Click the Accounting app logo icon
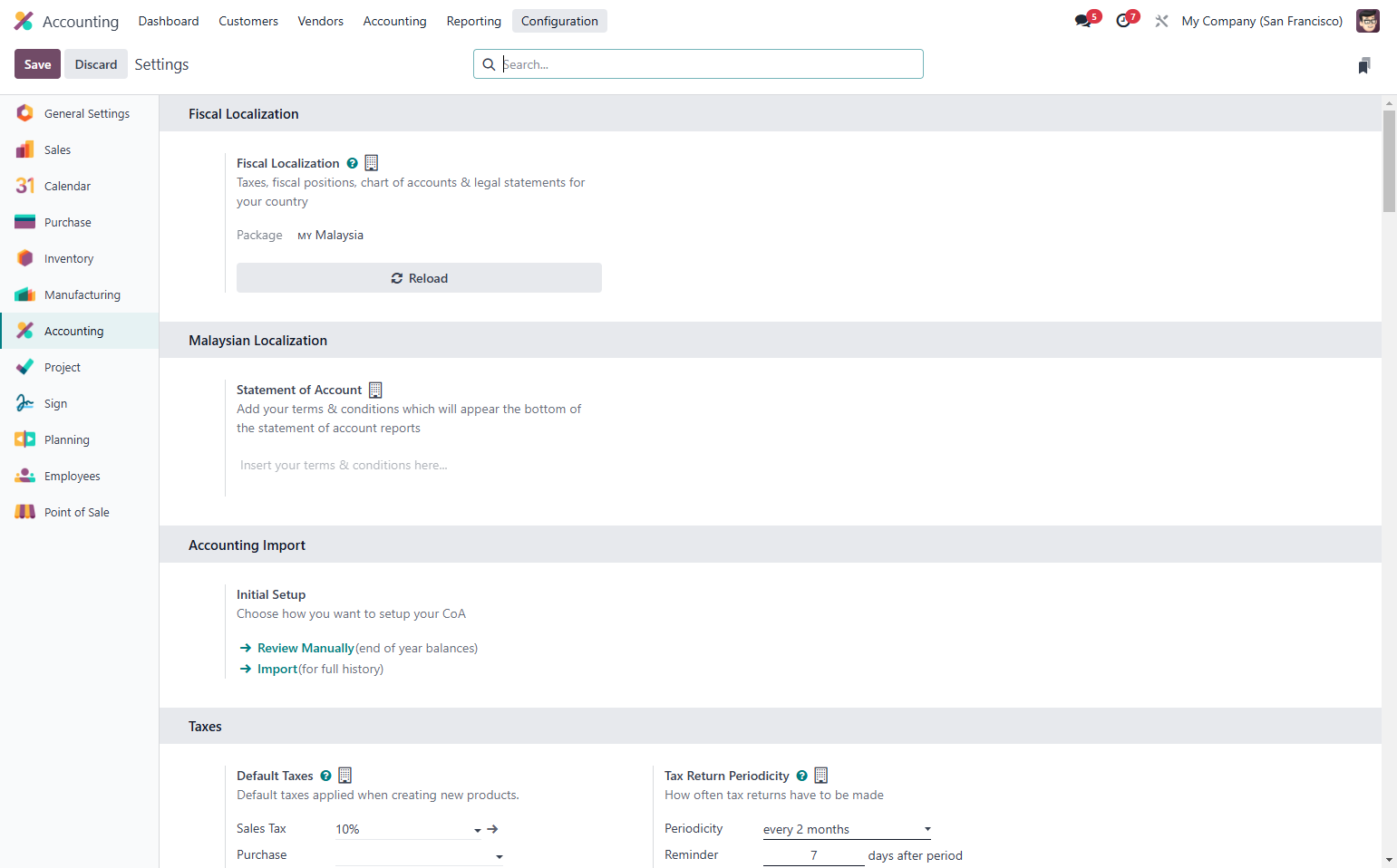The width and height of the screenshot is (1397, 868). [24, 21]
